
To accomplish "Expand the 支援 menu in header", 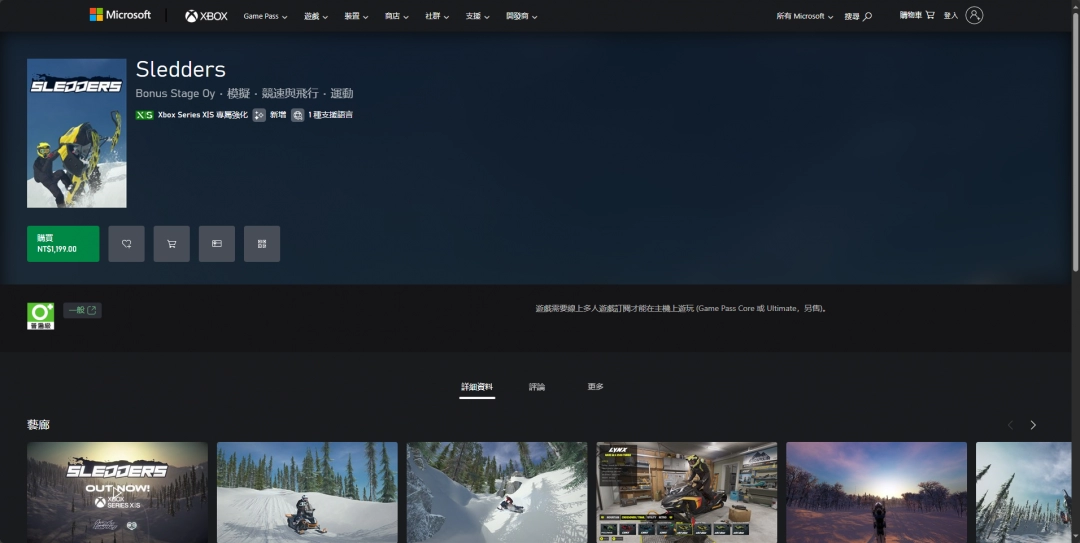I will (477, 16).
